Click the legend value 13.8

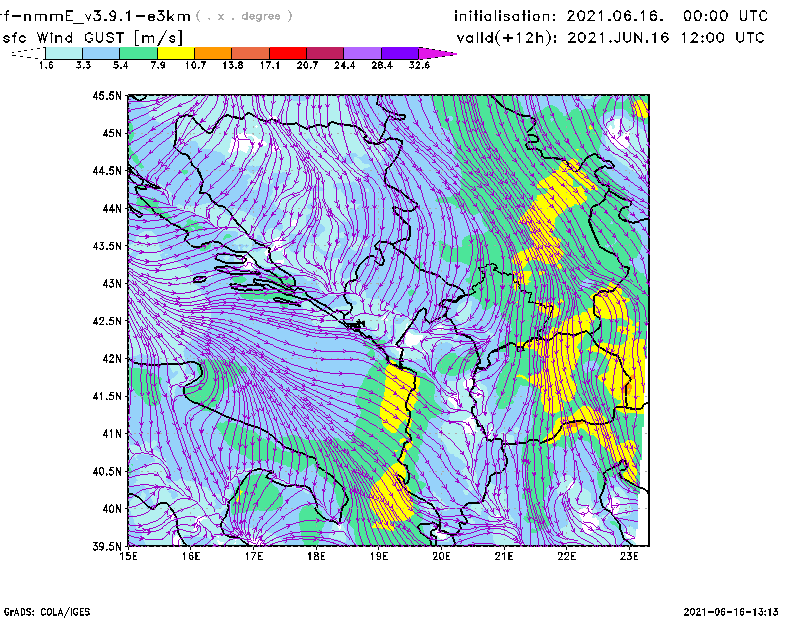coord(233,65)
